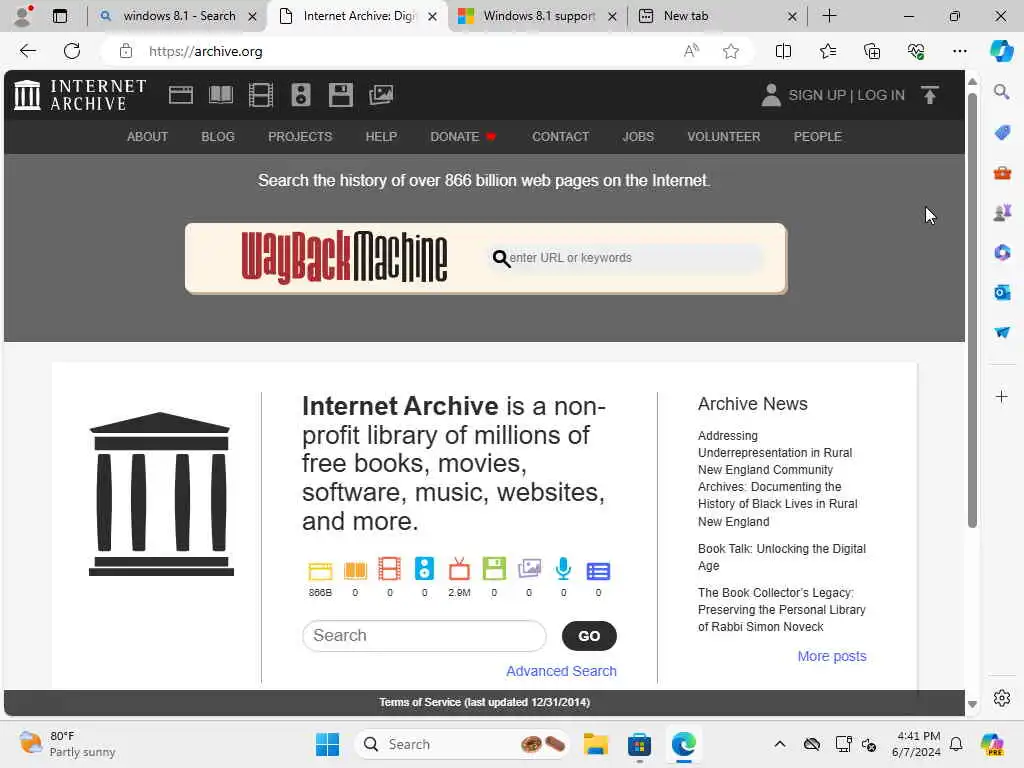Open Edge sidebar search icon
This screenshot has height=768, width=1024.
(1002, 93)
